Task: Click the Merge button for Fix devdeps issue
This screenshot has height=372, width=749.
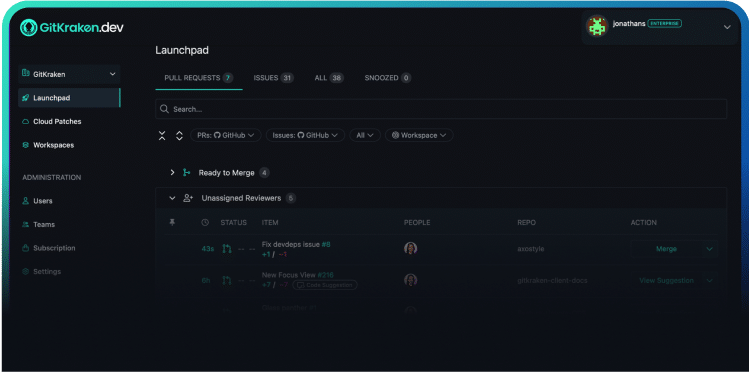Action: [x=666, y=249]
